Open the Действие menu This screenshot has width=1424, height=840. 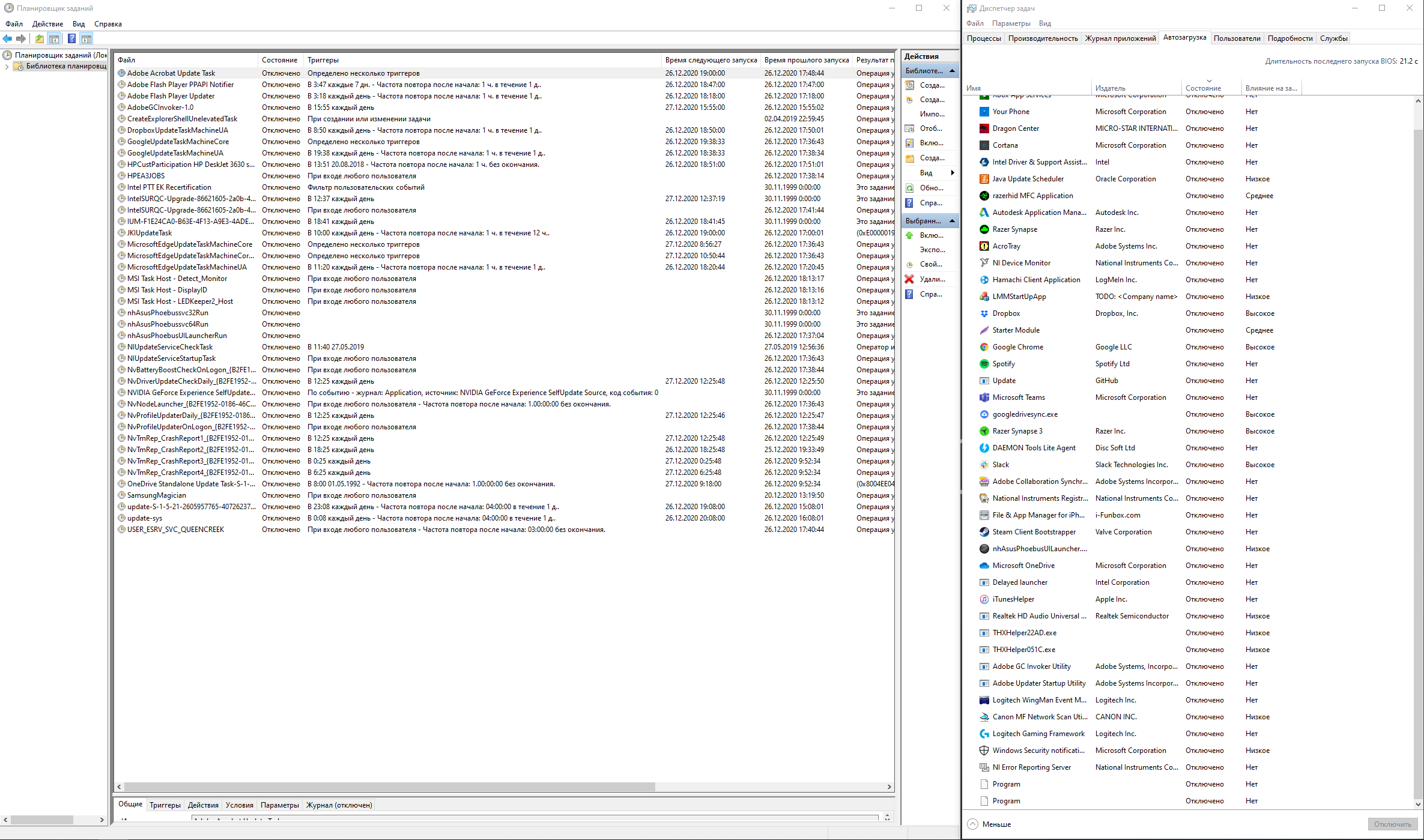[47, 24]
